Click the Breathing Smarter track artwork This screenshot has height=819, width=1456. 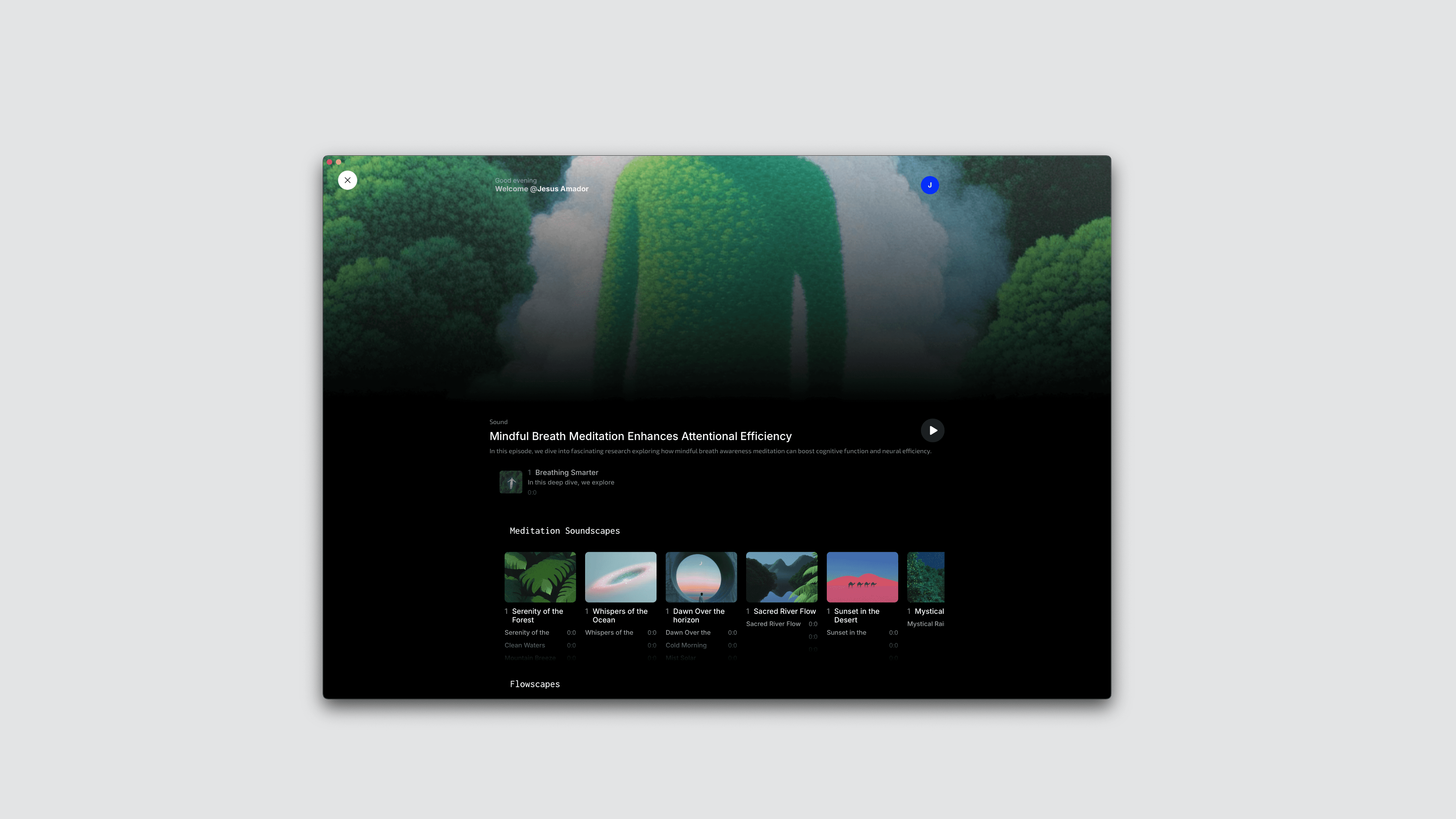[511, 482]
